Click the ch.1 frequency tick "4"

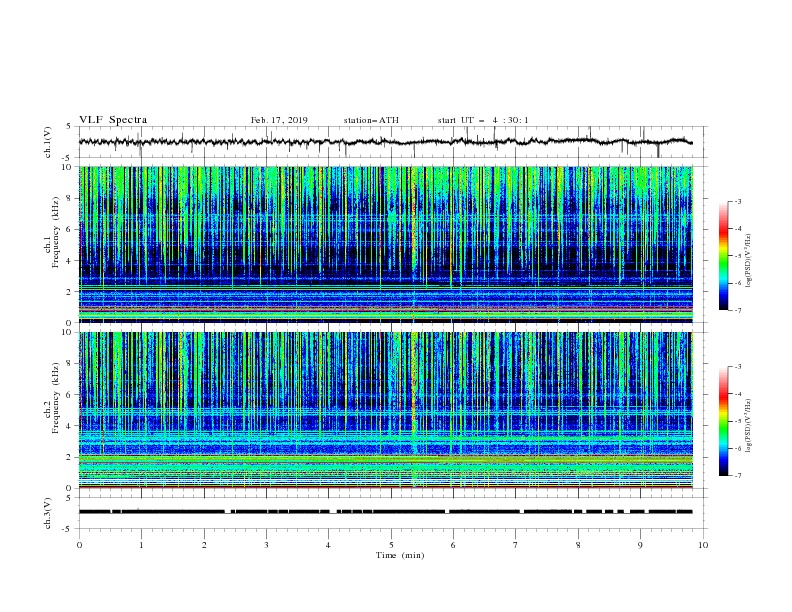[x=71, y=261]
